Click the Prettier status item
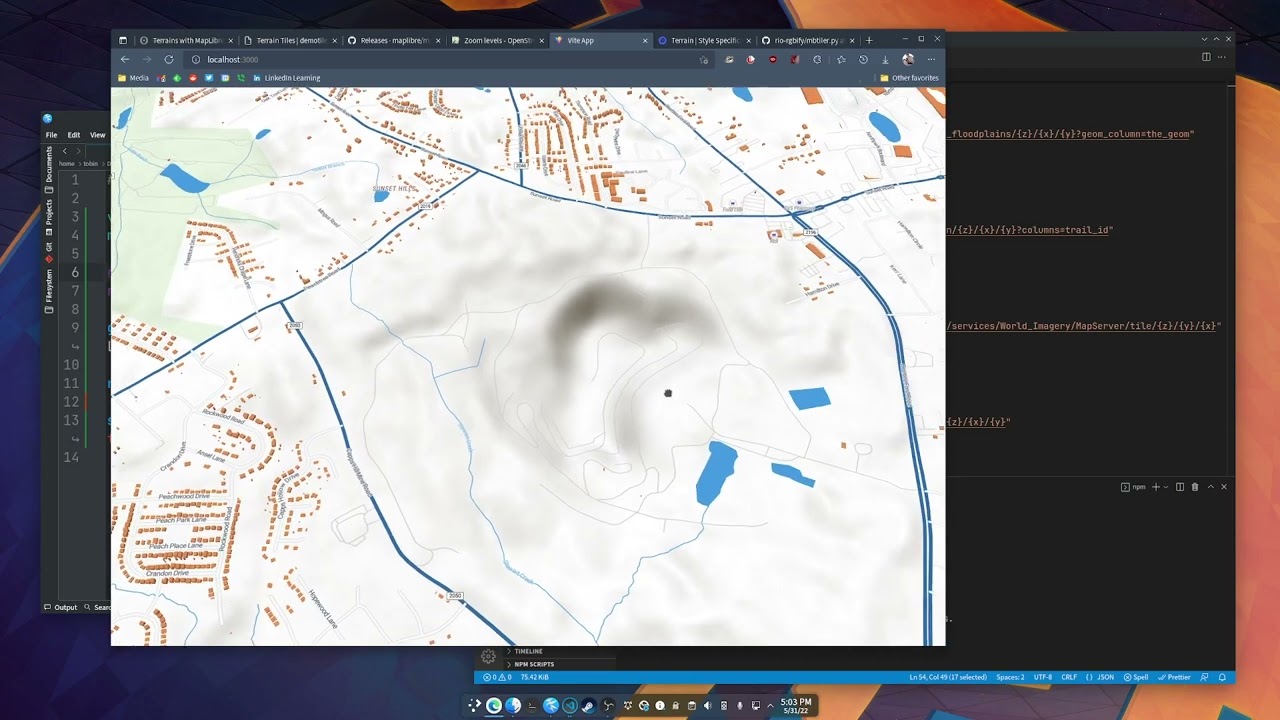 (x=1175, y=677)
